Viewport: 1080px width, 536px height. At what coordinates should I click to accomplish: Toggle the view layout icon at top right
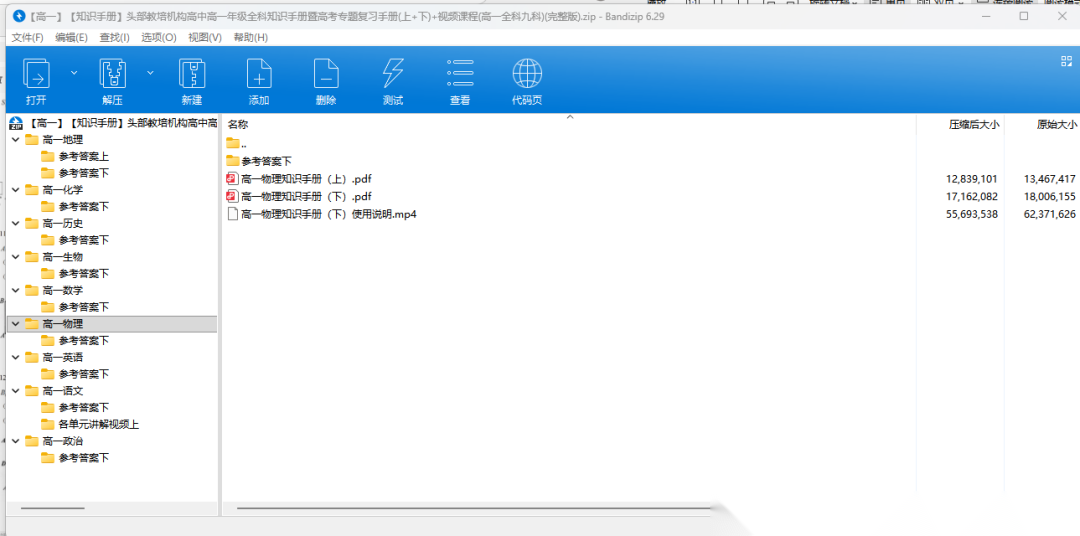pos(1066,61)
